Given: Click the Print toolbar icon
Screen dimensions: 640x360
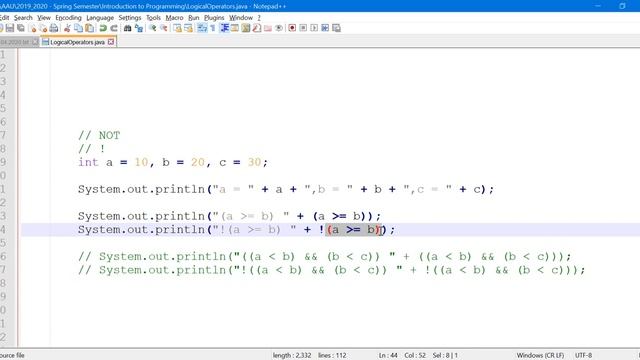Looking at the screenshot, I should (54, 28).
